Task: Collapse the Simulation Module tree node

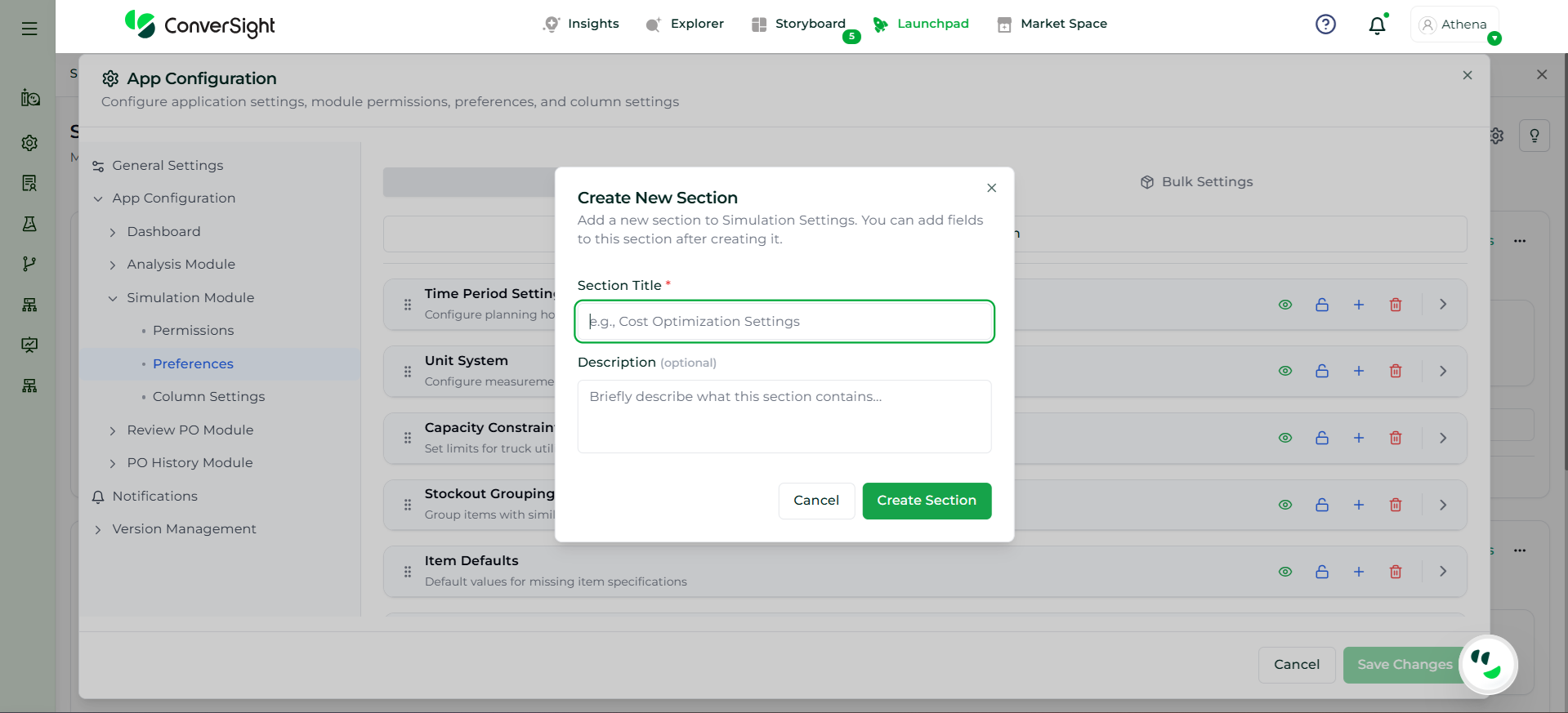Action: (x=113, y=298)
